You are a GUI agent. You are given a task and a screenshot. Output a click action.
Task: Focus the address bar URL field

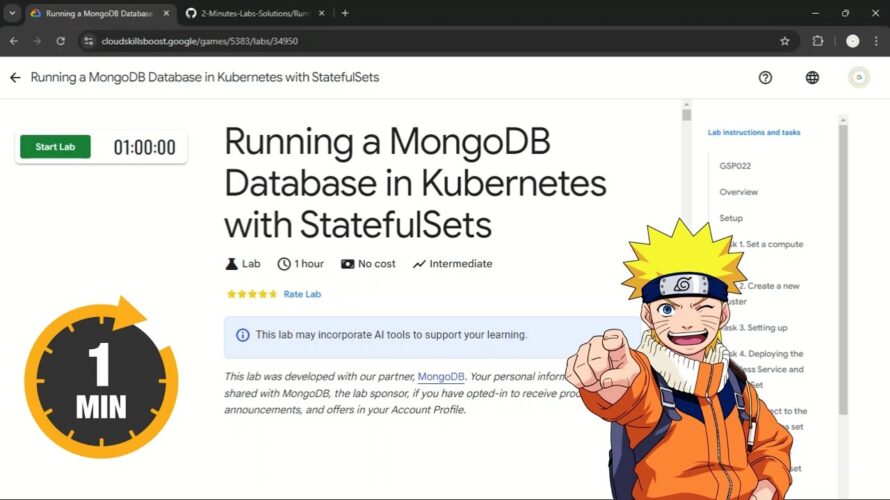click(437, 41)
